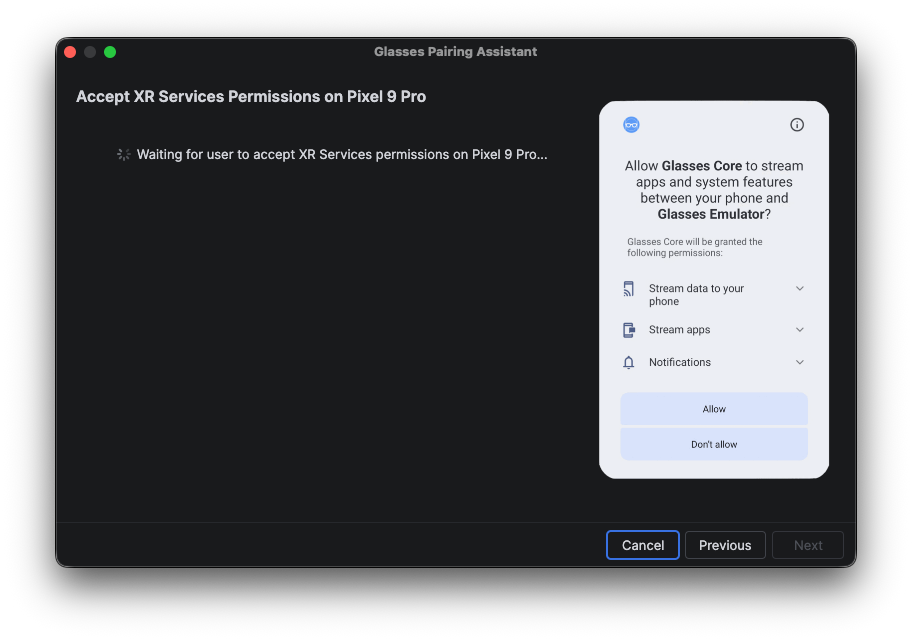Click the "Notifications" label
This screenshot has height=641, width=912.
(679, 362)
